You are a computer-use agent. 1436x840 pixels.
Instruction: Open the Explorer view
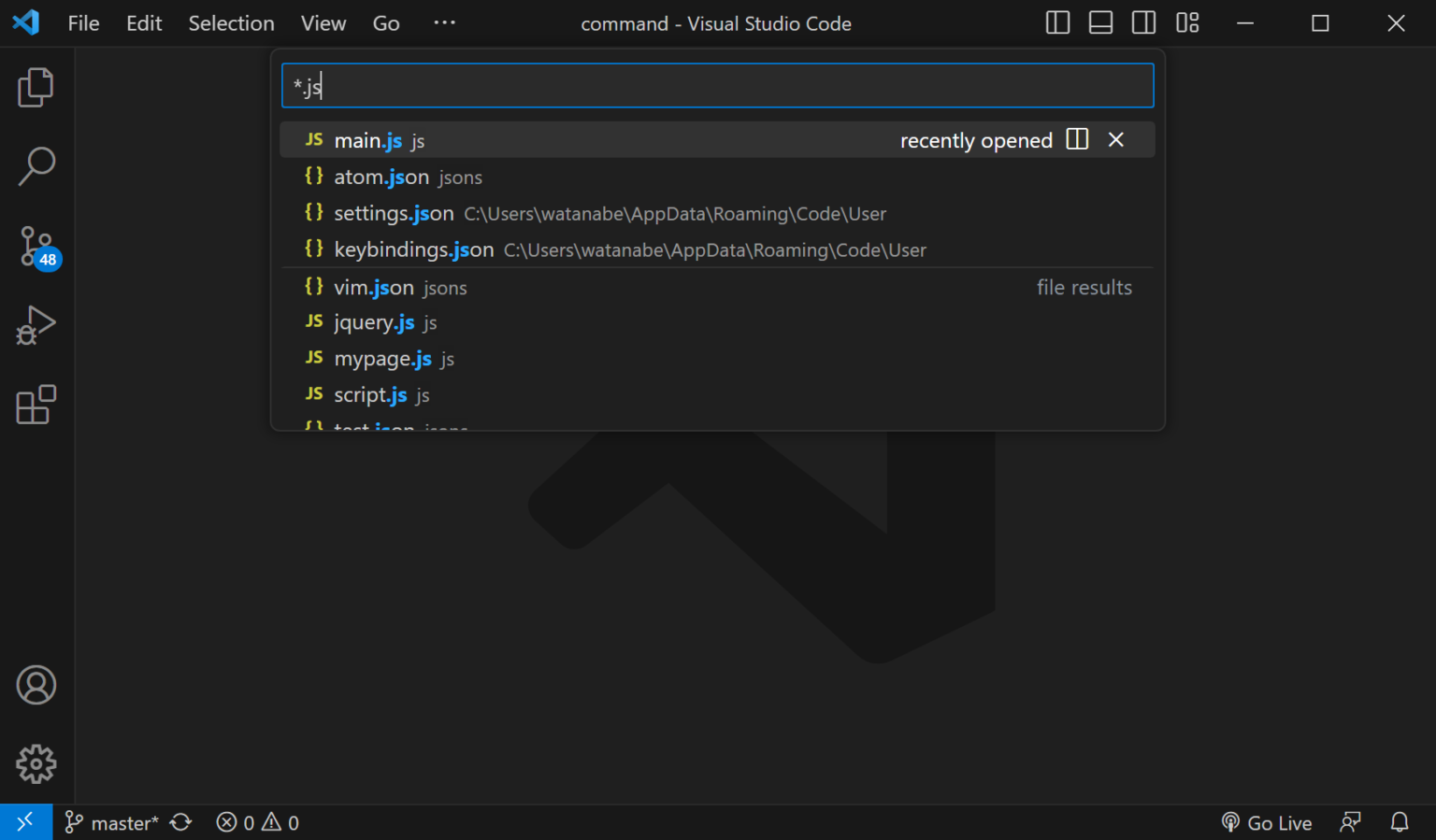pyautogui.click(x=36, y=86)
